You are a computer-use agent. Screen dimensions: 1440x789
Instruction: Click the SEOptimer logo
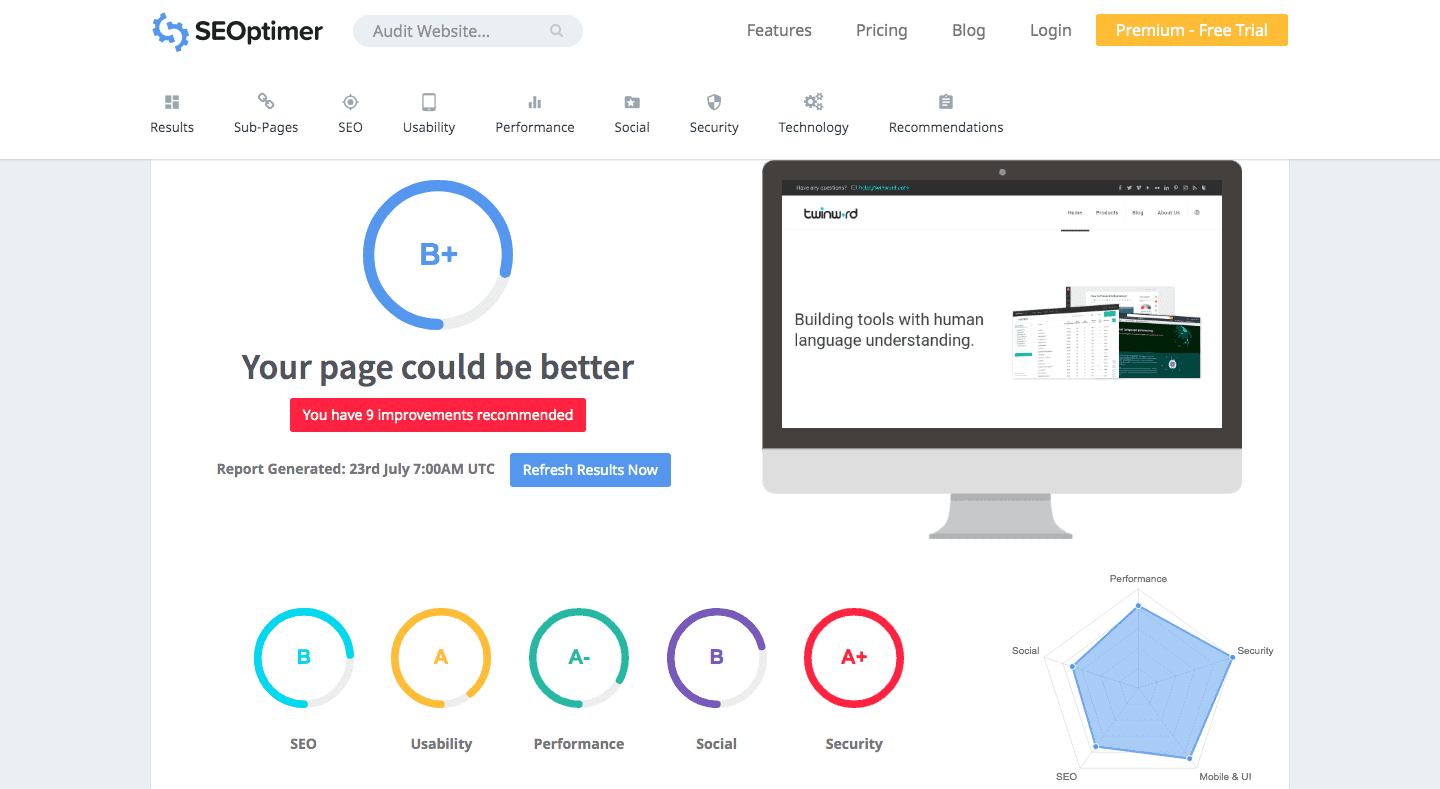click(237, 31)
